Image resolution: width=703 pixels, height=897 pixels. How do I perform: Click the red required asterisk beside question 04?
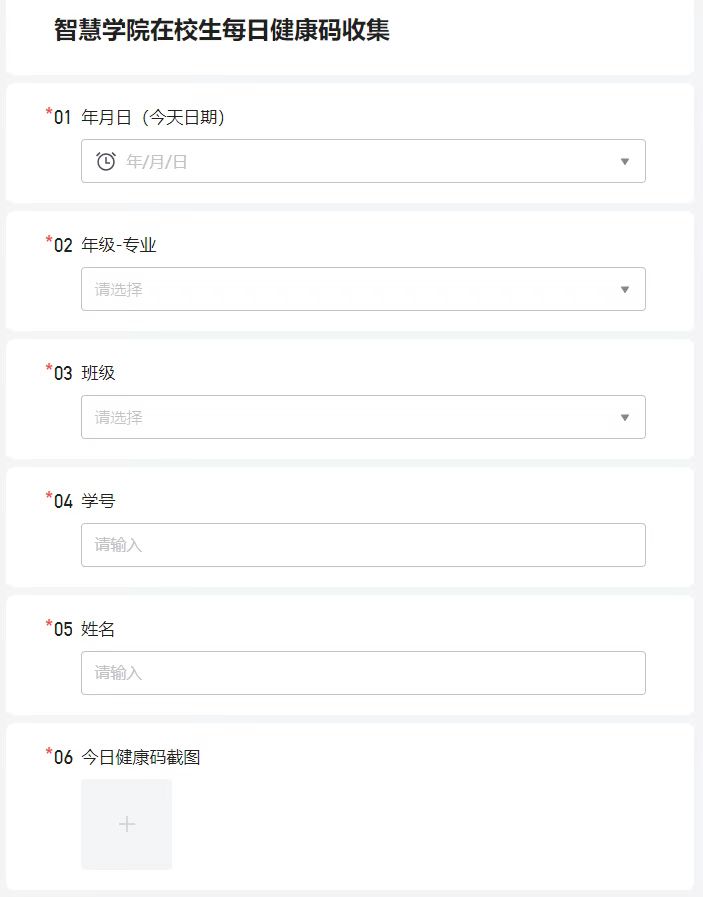(x=49, y=497)
